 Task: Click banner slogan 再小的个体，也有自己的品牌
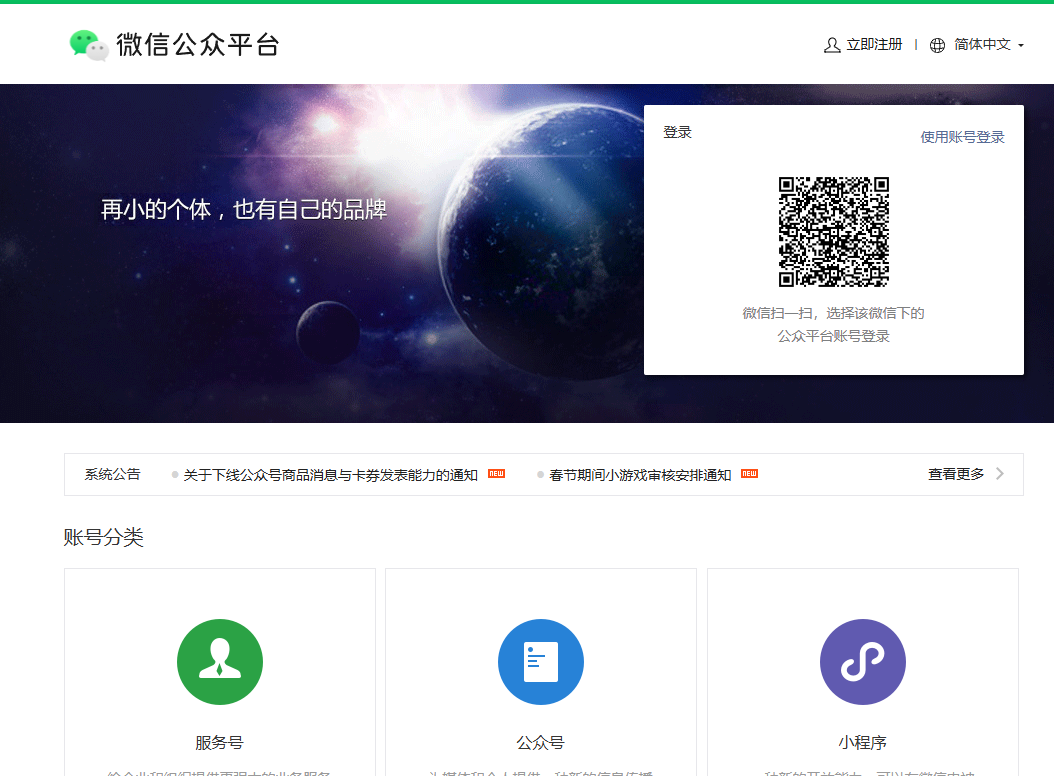point(244,210)
